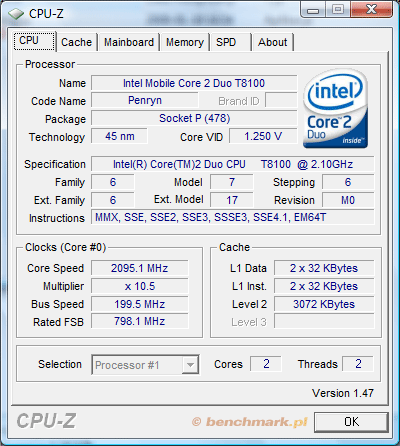Click the processor Name field
Image resolution: width=400 pixels, height=446 pixels.
click(194, 83)
